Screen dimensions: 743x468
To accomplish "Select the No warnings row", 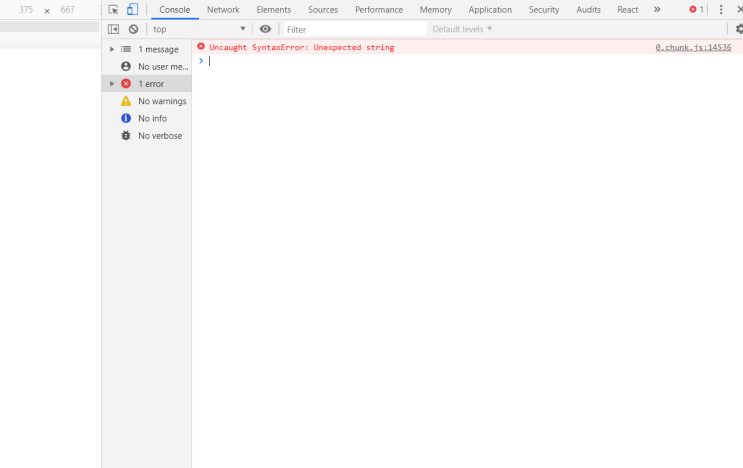I will point(146,101).
